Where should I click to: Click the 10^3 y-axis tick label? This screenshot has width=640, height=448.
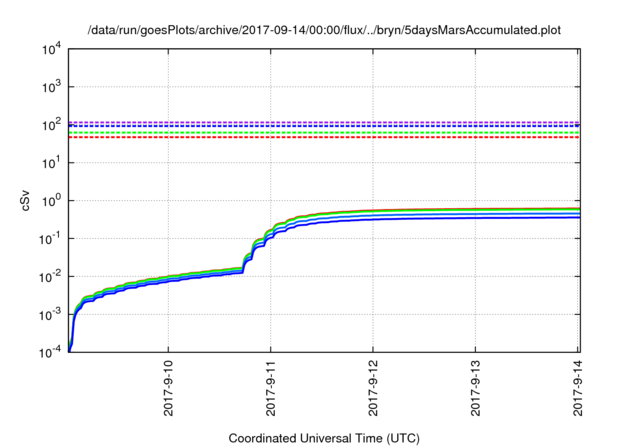coord(51,87)
